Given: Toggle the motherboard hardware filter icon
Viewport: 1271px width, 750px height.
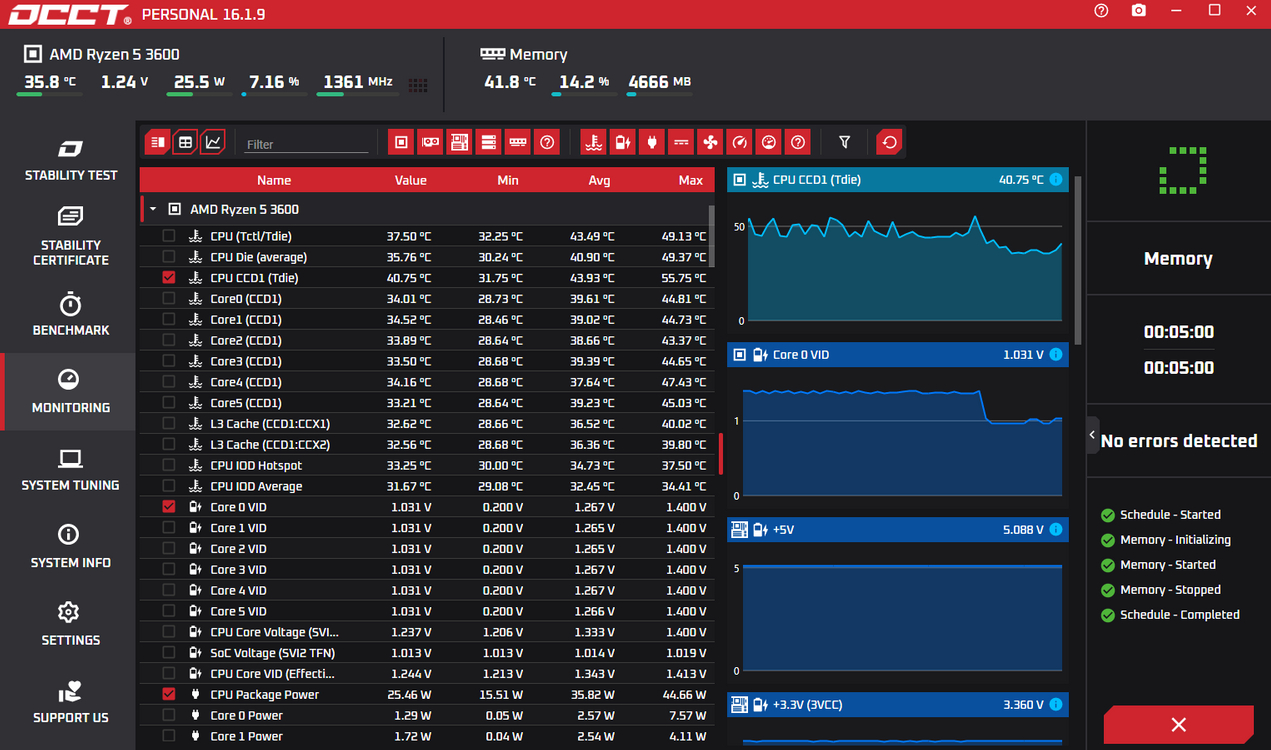Looking at the screenshot, I should pyautogui.click(x=459, y=143).
